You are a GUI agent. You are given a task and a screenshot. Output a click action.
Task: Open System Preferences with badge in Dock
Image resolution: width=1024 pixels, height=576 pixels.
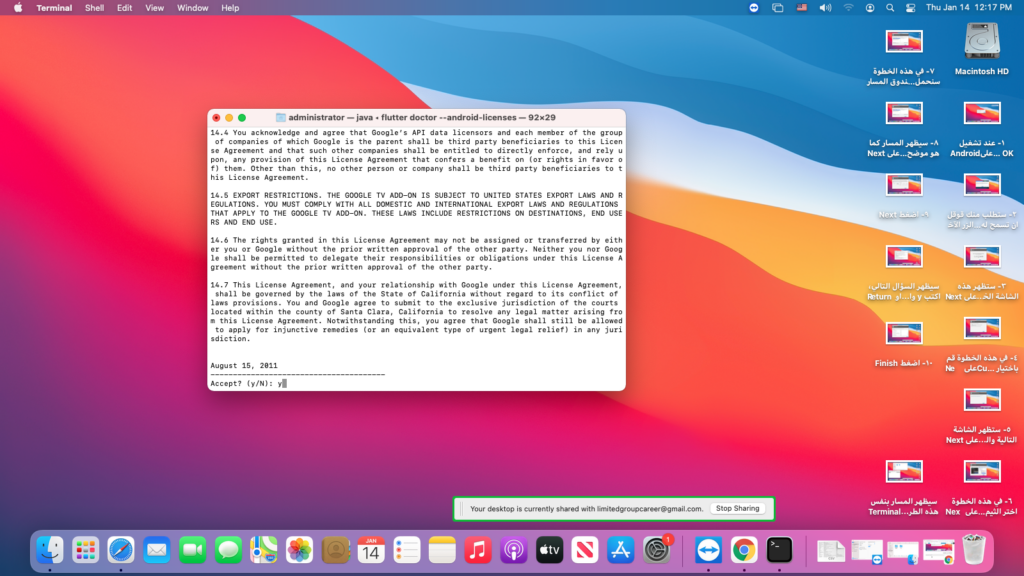pyautogui.click(x=656, y=550)
